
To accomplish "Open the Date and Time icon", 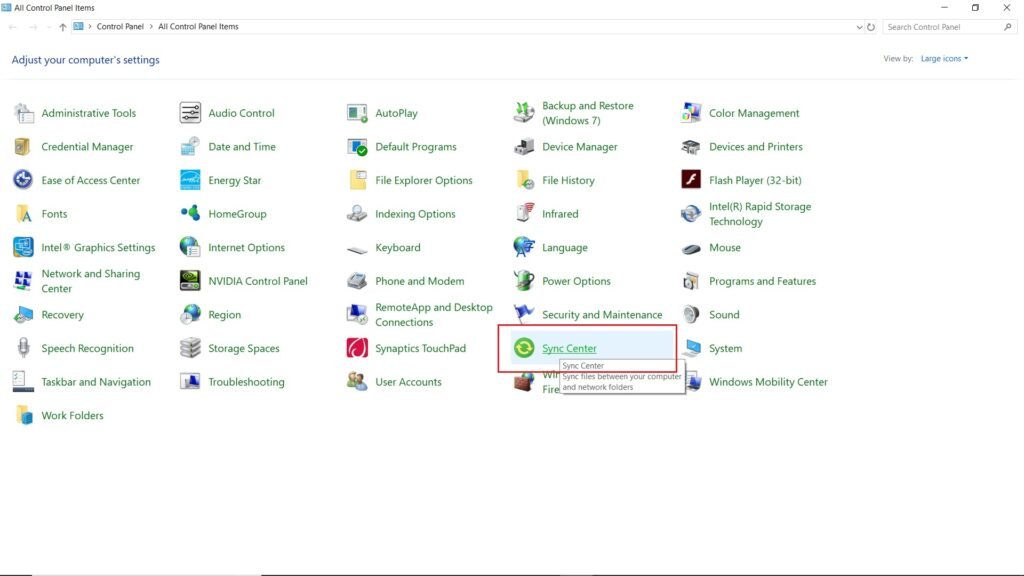I will (x=190, y=146).
